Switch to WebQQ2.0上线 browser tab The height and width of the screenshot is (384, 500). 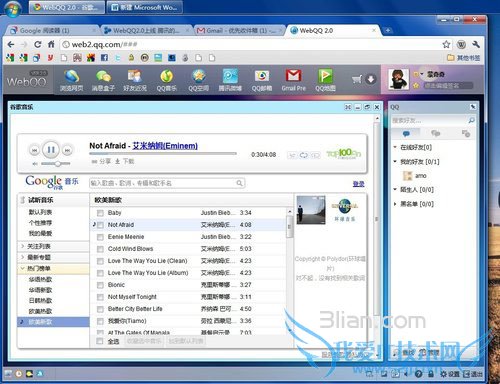coord(146,31)
